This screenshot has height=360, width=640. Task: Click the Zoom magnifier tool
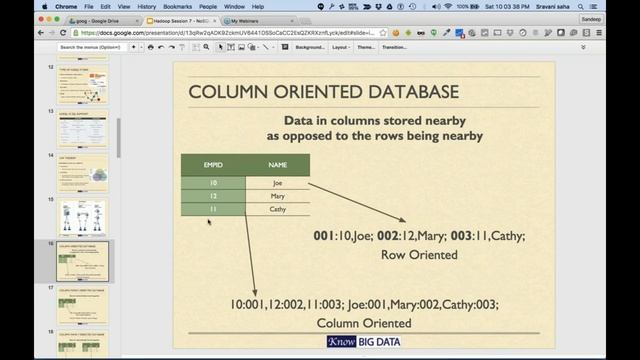coord(207,47)
